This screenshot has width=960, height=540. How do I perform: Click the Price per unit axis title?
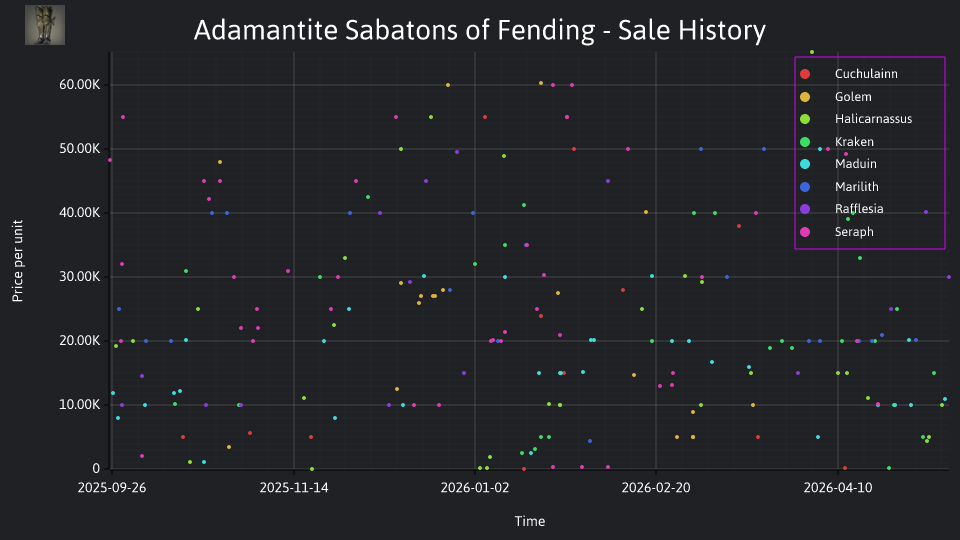point(18,261)
